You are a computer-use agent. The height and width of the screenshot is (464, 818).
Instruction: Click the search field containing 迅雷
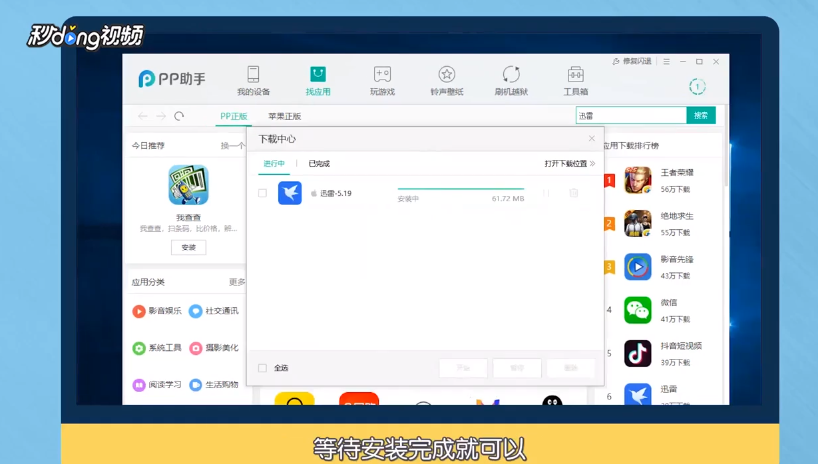click(631, 115)
